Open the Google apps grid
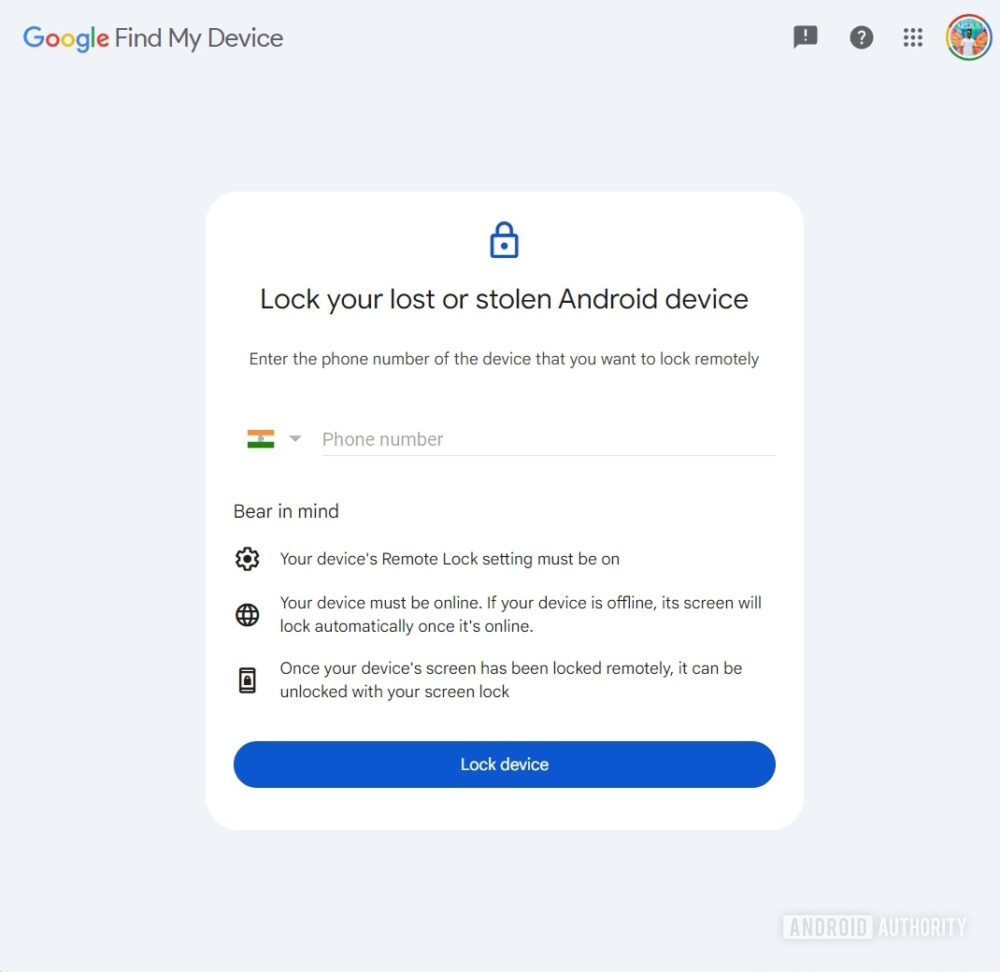The image size is (1000, 972). tap(913, 37)
